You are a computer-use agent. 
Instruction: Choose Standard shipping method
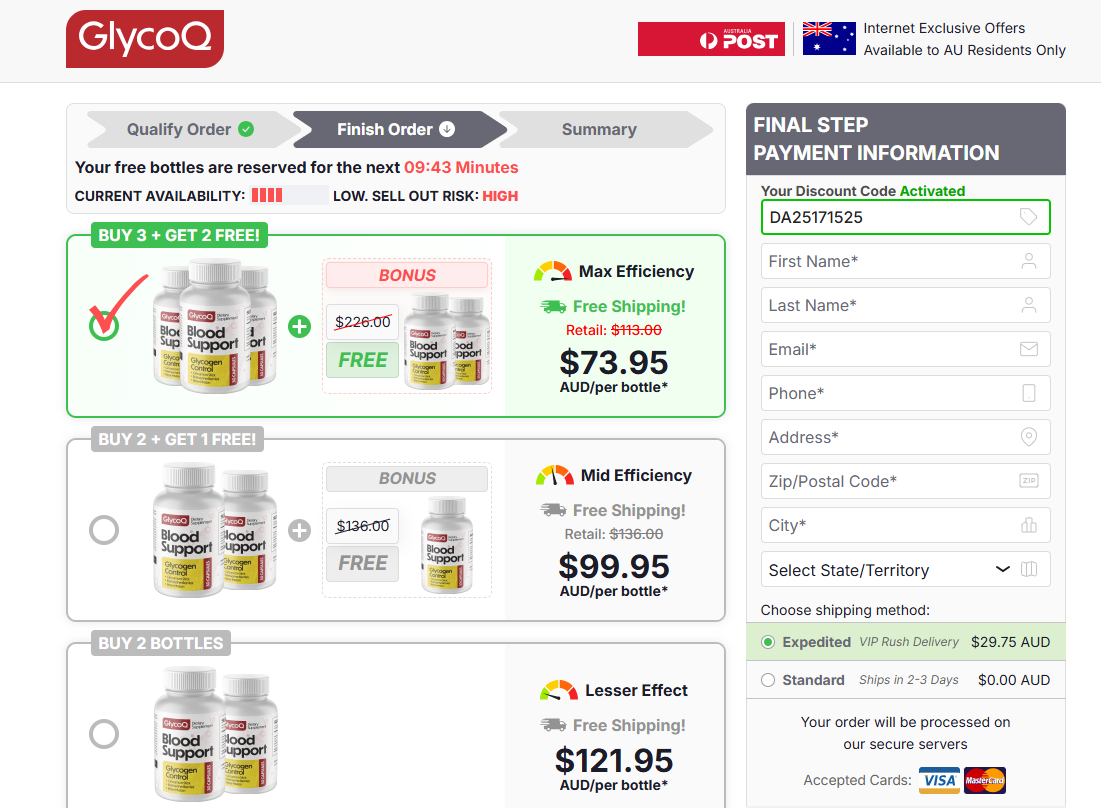(768, 680)
